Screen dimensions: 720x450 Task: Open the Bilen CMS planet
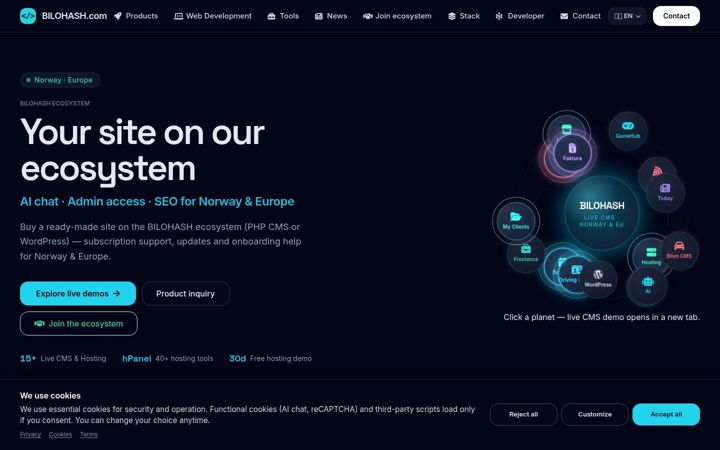(679, 250)
